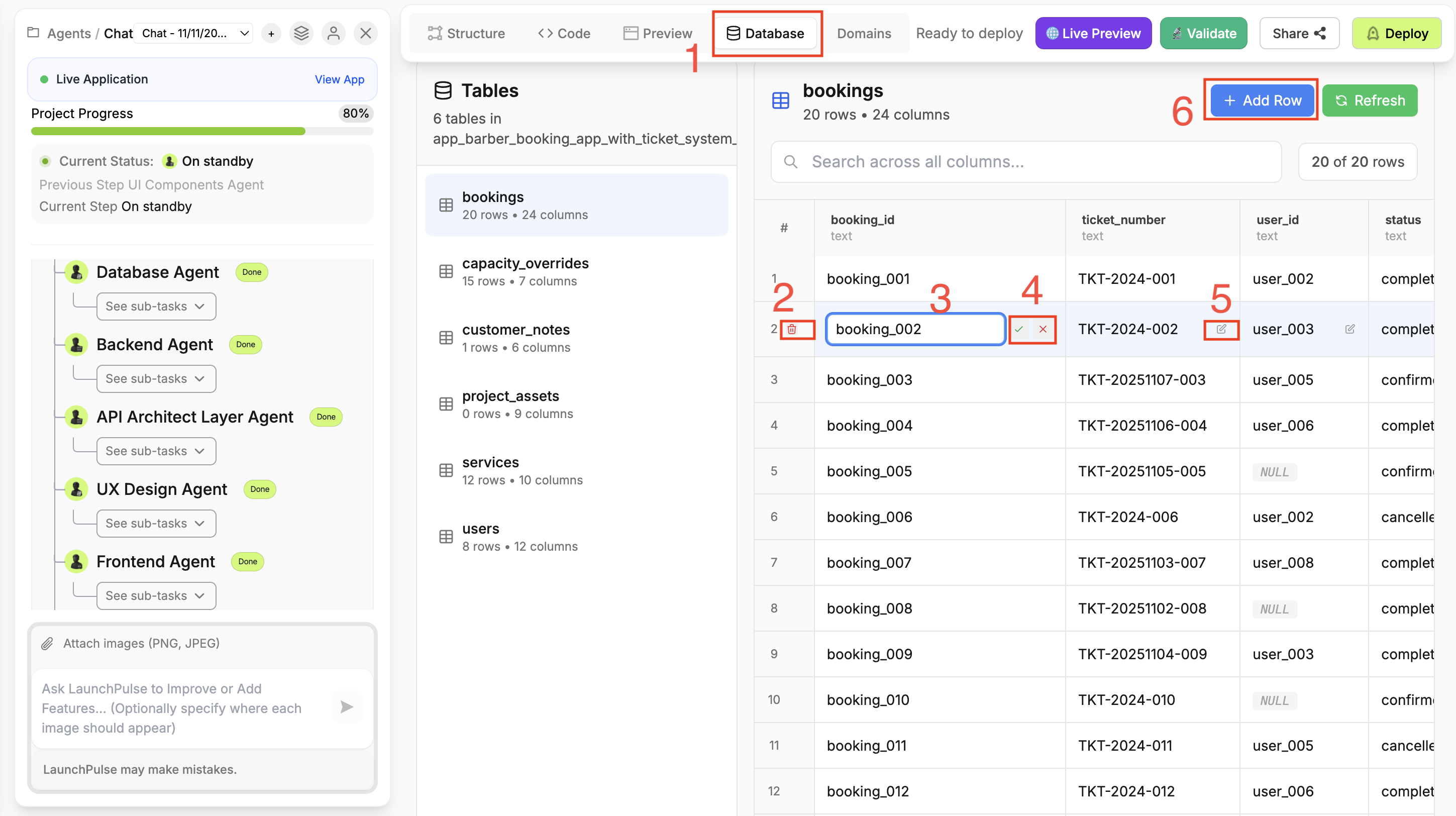The width and height of the screenshot is (1456, 816).
Task: Click database icon beside Tables heading
Action: pos(443,90)
